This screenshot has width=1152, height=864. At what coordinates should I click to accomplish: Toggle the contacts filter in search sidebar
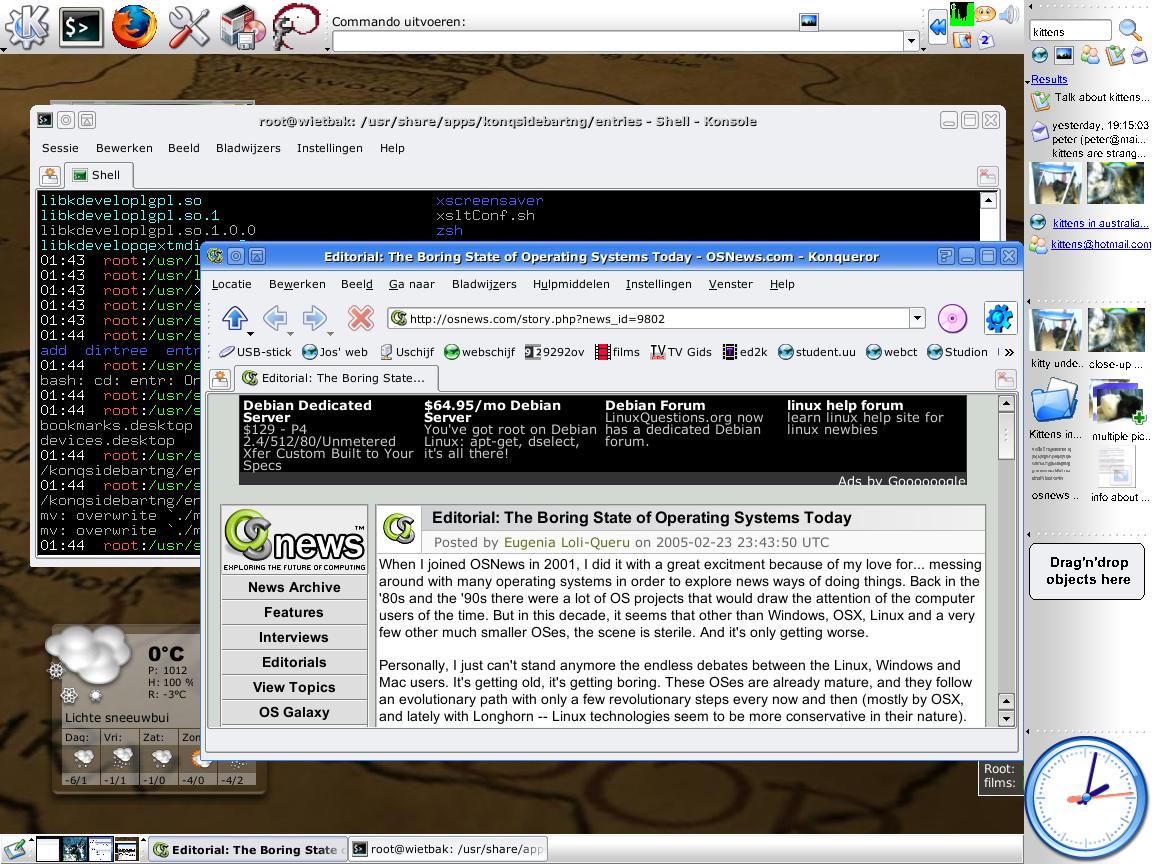1090,55
